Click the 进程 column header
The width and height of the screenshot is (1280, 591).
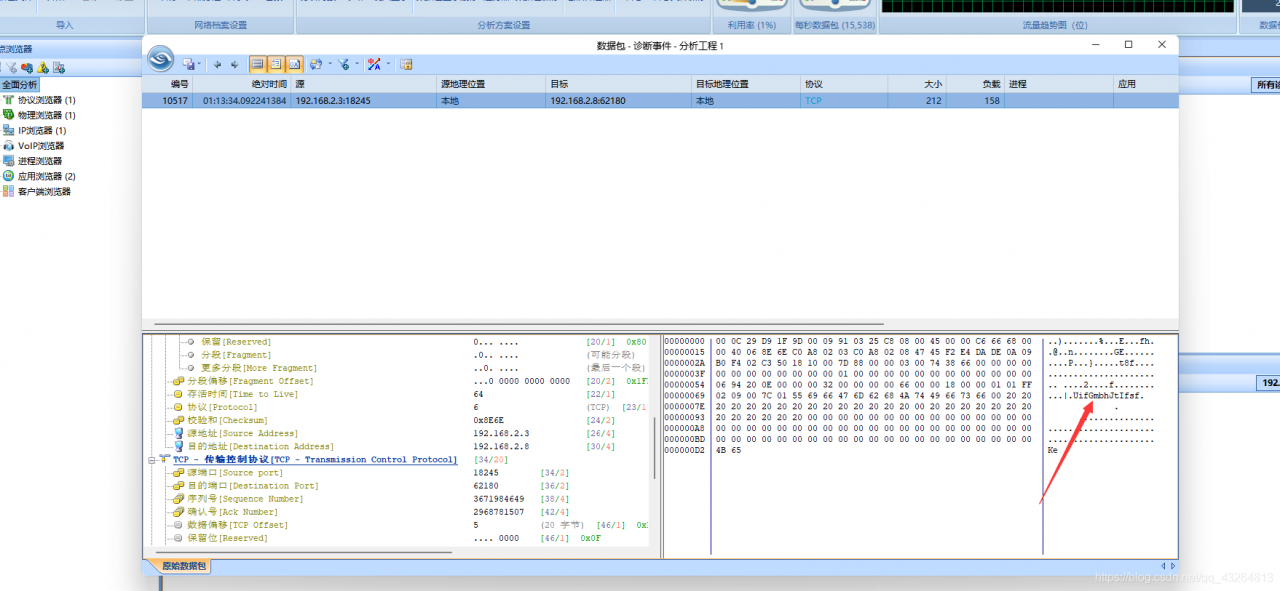coord(1060,84)
